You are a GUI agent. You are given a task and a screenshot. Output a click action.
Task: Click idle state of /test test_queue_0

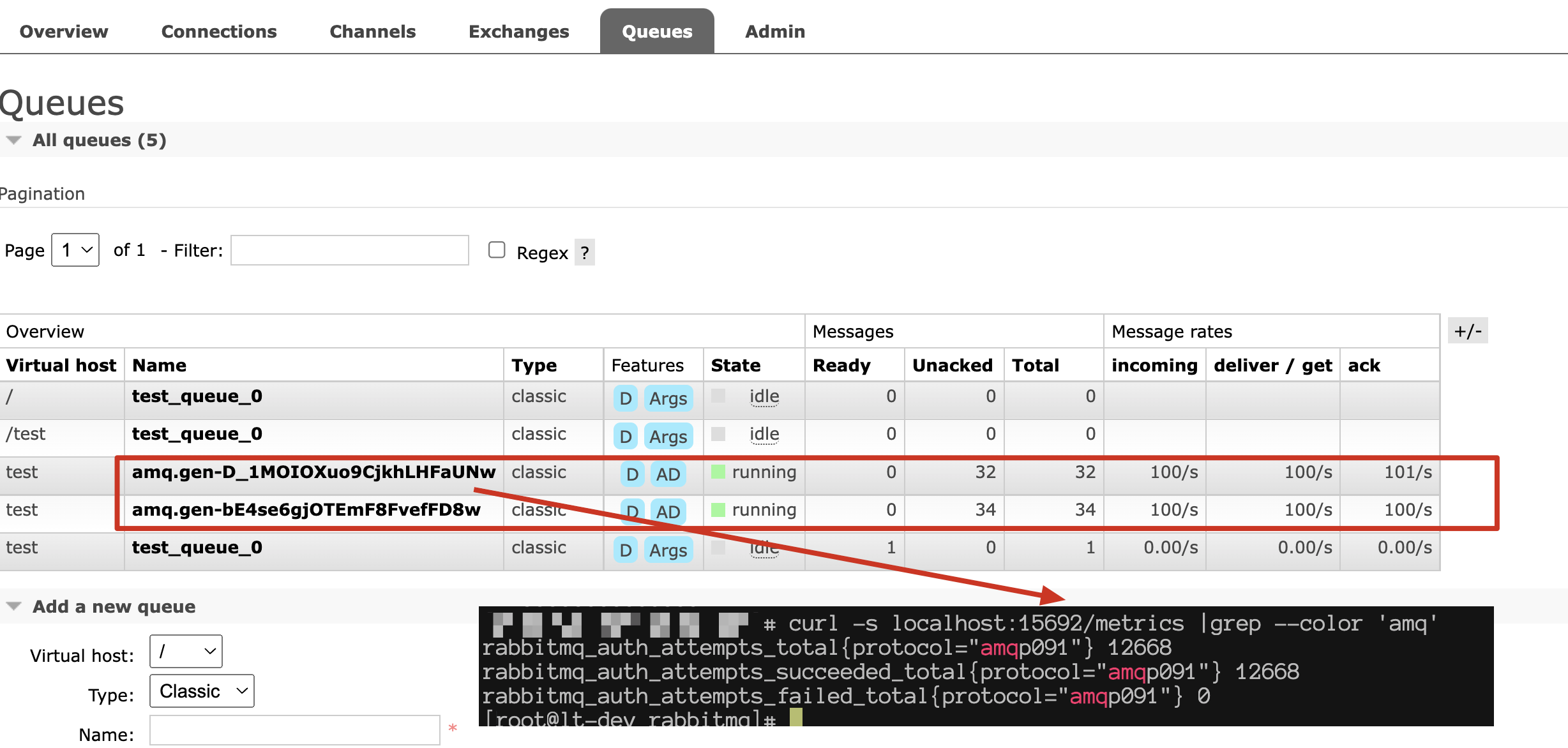pyautogui.click(x=764, y=434)
